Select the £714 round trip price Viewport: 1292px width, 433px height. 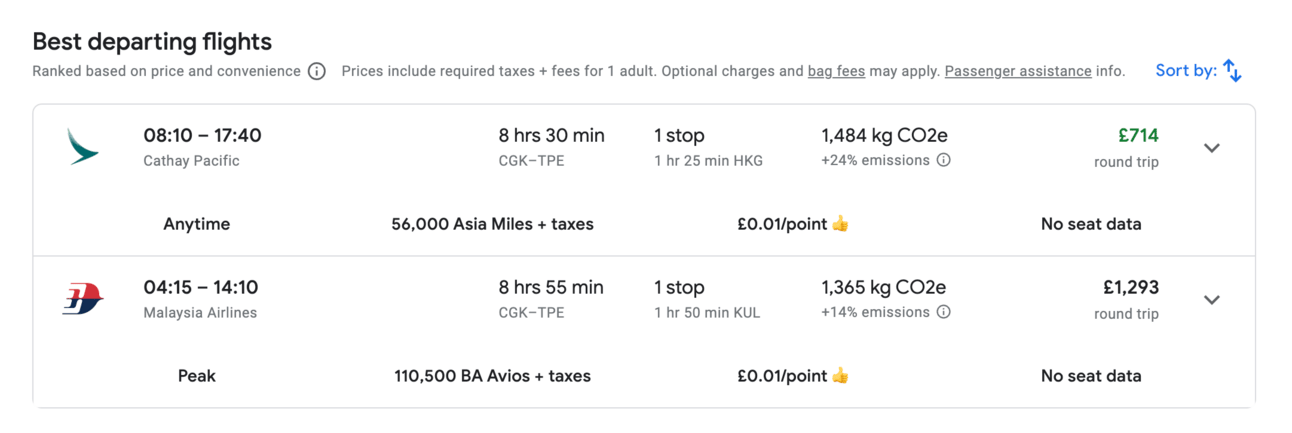tap(1138, 136)
